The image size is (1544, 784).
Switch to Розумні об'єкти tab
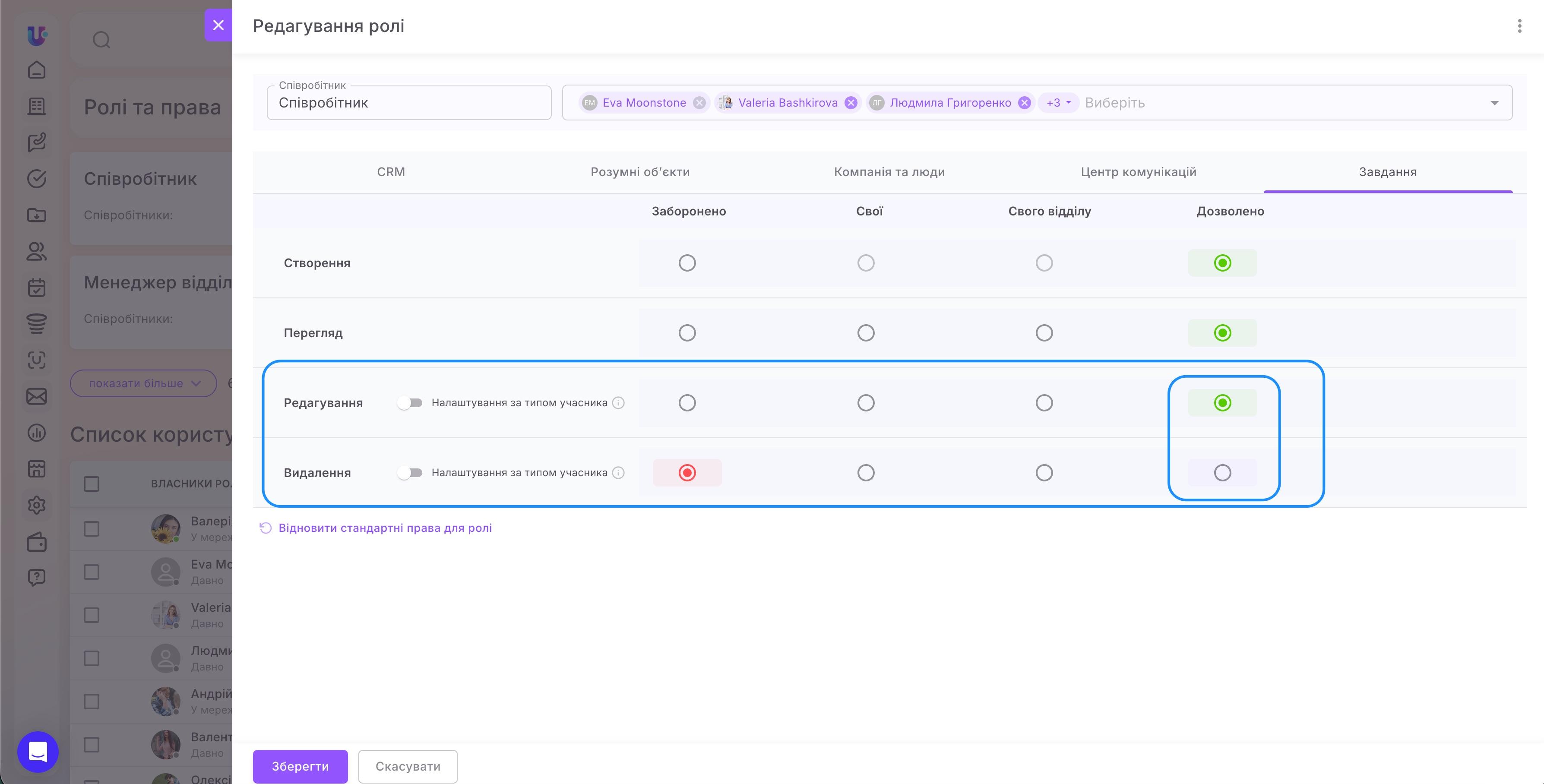(640, 172)
